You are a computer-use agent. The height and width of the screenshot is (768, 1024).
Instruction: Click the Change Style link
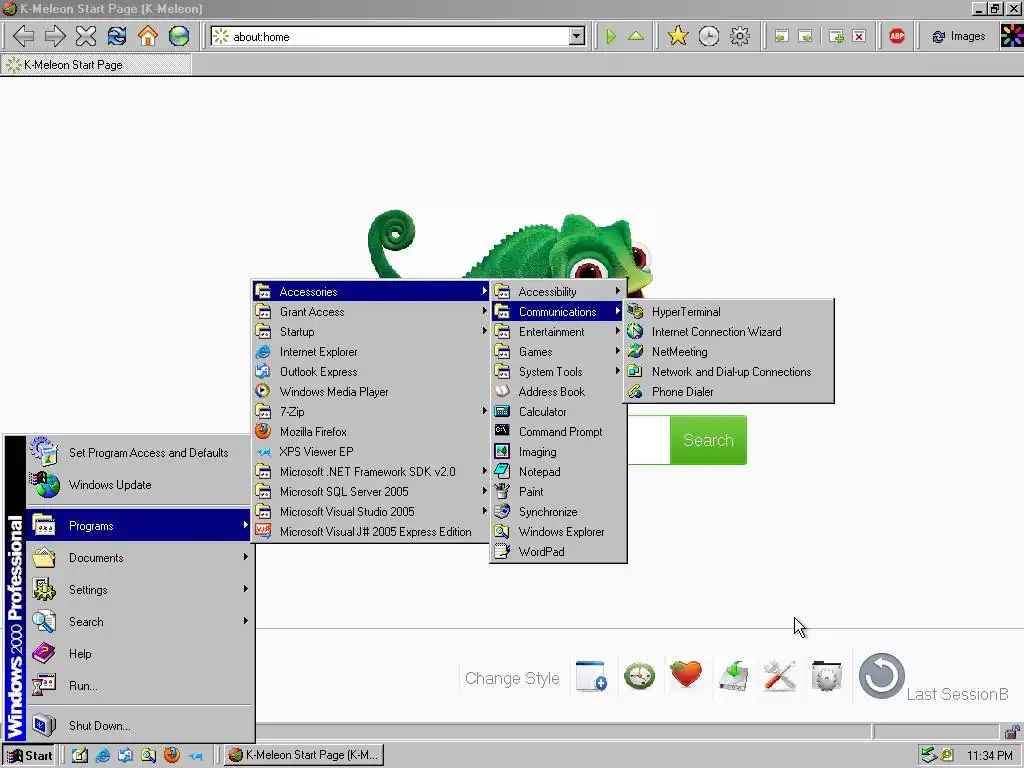[x=512, y=679]
